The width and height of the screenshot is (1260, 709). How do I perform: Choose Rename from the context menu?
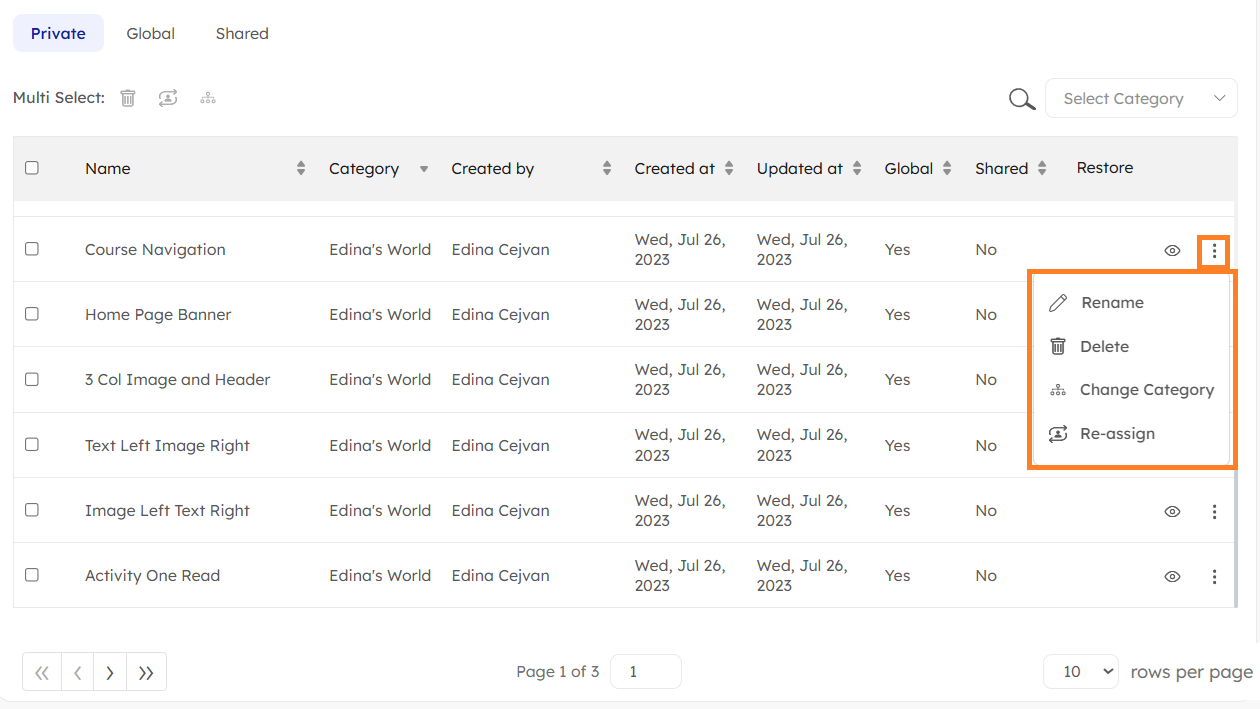tap(1112, 303)
